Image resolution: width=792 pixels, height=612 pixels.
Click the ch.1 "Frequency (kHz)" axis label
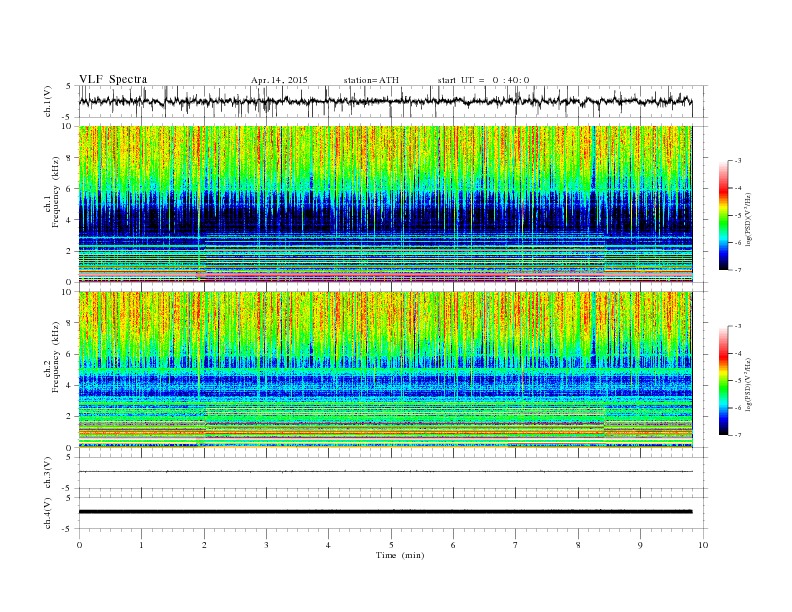pos(56,192)
